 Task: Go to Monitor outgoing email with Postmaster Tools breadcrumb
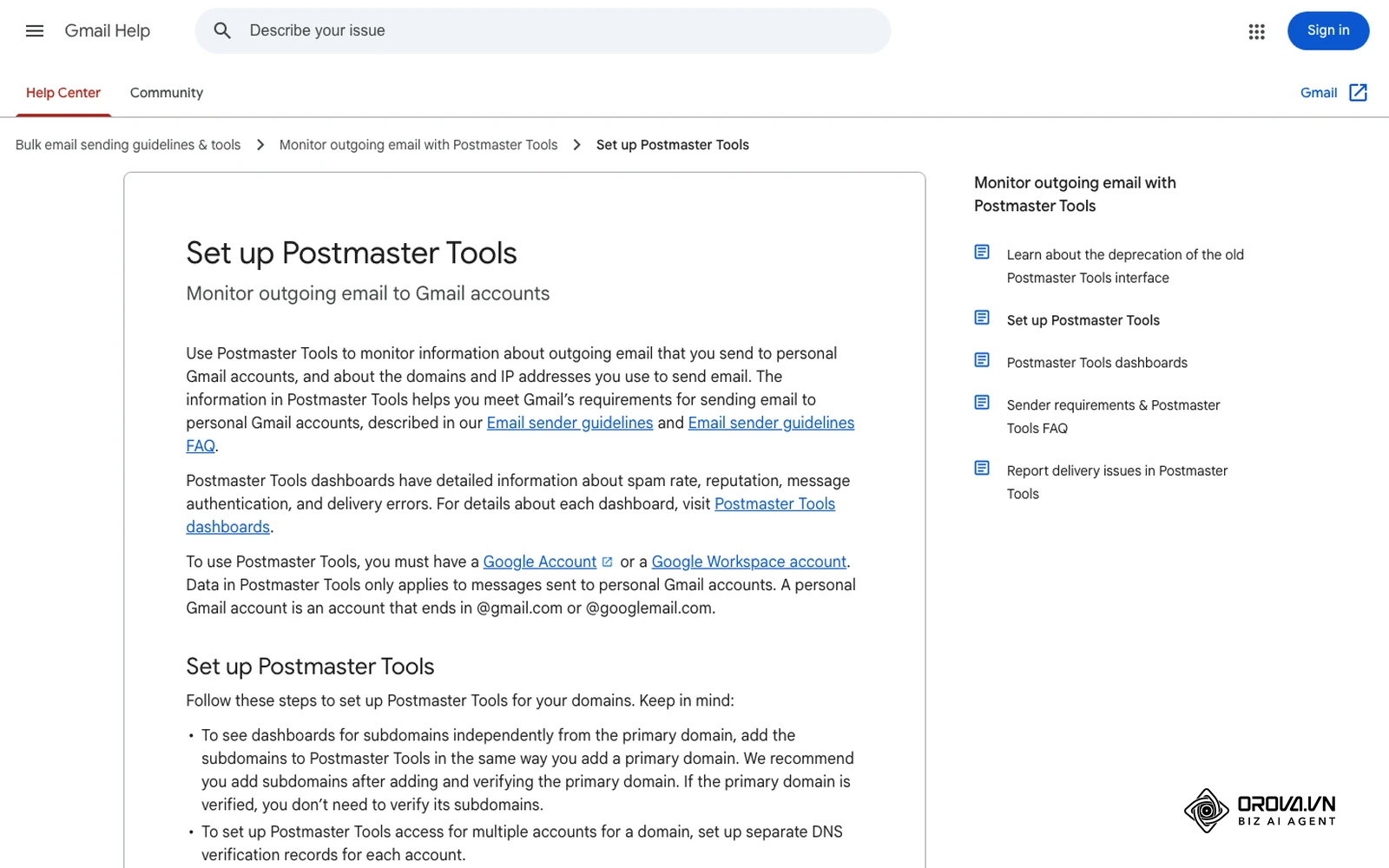point(418,145)
